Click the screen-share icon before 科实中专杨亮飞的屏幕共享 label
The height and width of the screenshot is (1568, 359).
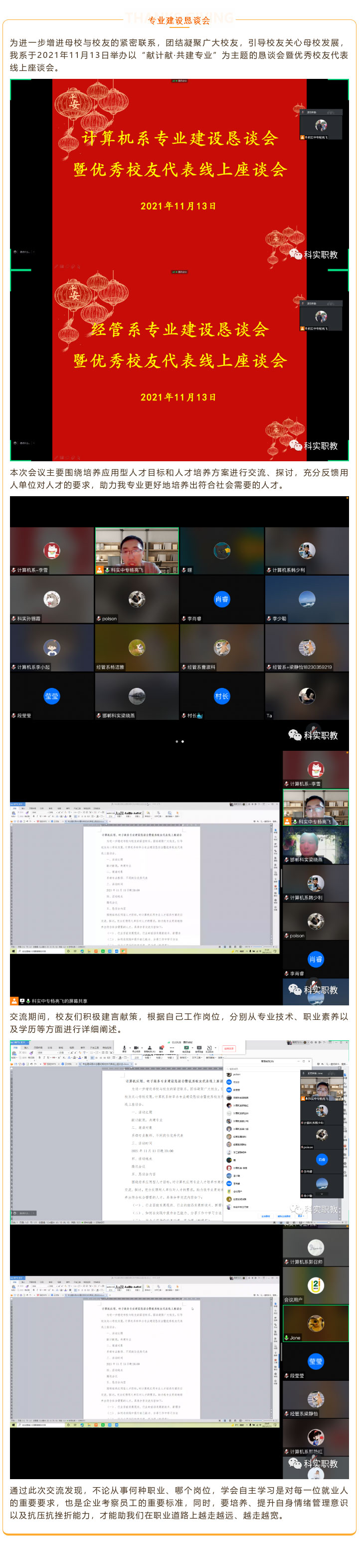pos(22,1001)
